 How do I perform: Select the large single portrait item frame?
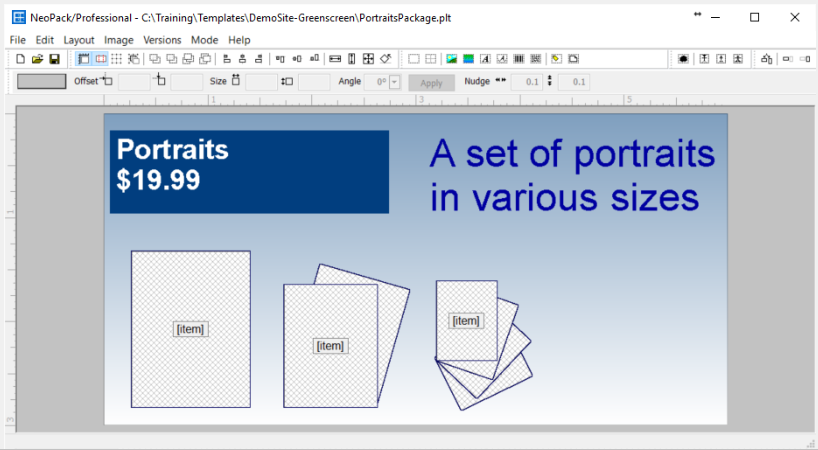click(191, 329)
